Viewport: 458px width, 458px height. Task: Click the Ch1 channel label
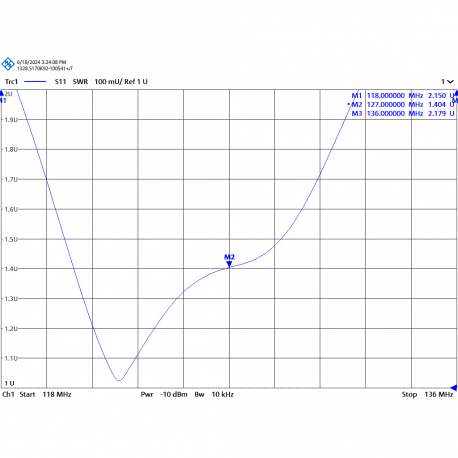(8, 394)
